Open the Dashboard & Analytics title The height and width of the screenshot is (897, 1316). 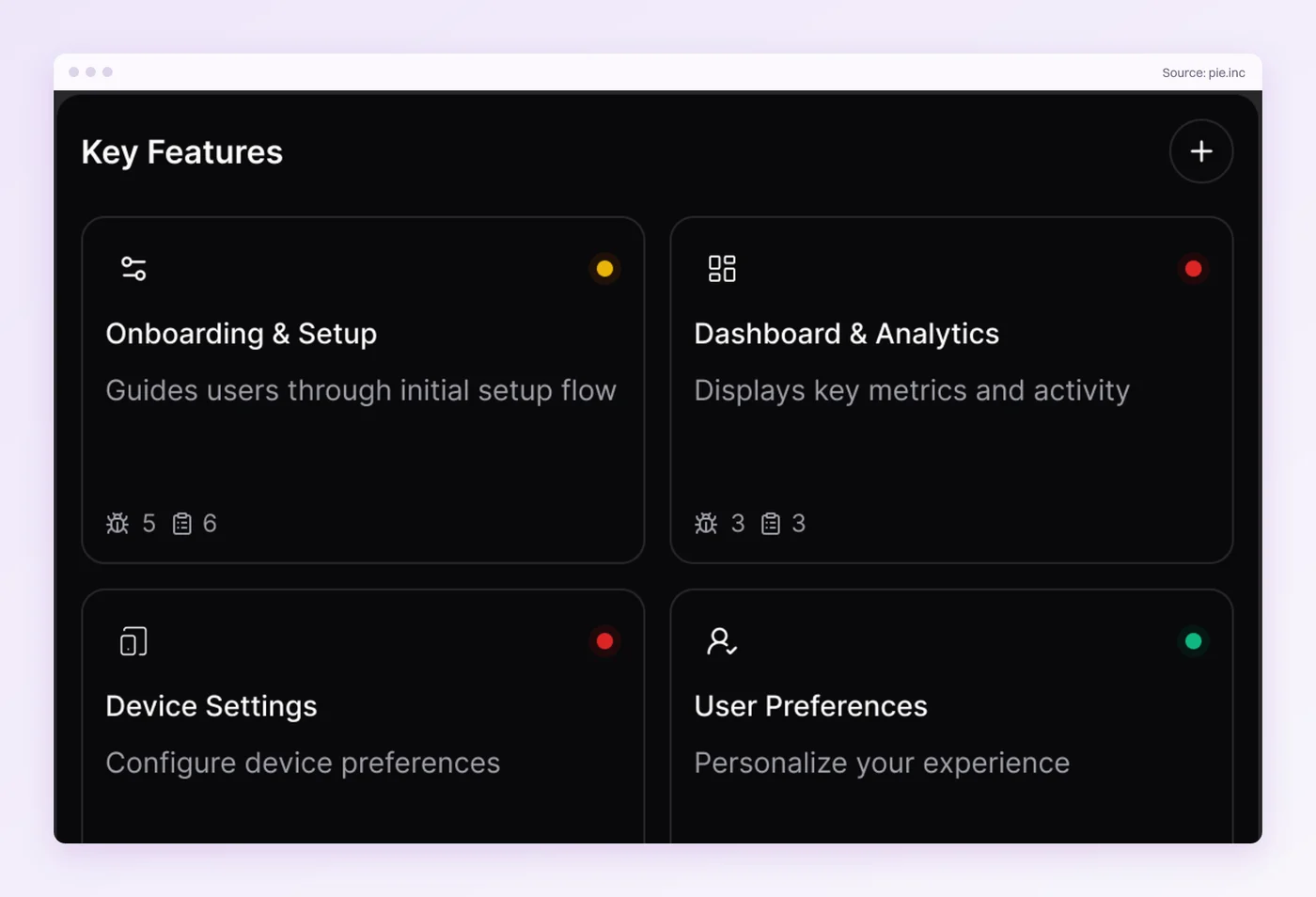847,334
